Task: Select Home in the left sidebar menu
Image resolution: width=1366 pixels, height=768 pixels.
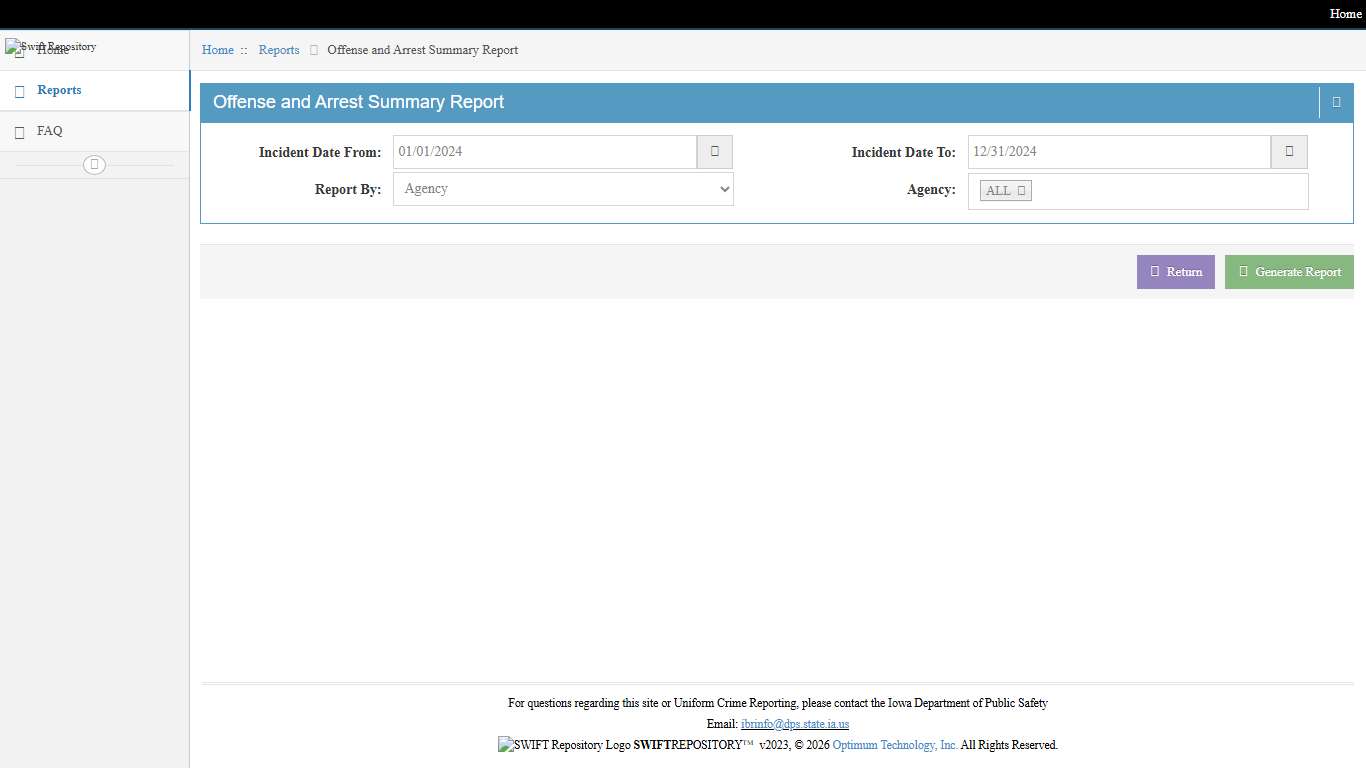Action: [x=53, y=50]
